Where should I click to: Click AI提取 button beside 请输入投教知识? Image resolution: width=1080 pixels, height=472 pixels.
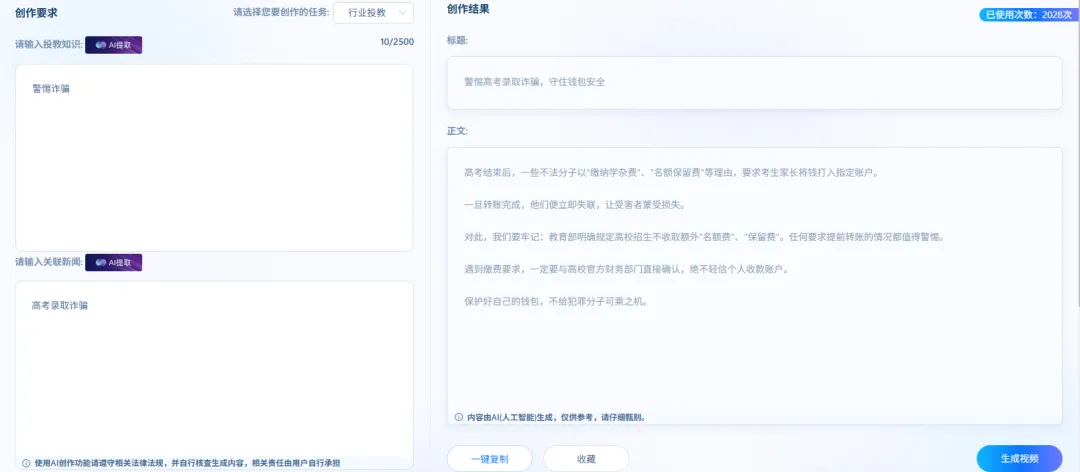click(114, 45)
